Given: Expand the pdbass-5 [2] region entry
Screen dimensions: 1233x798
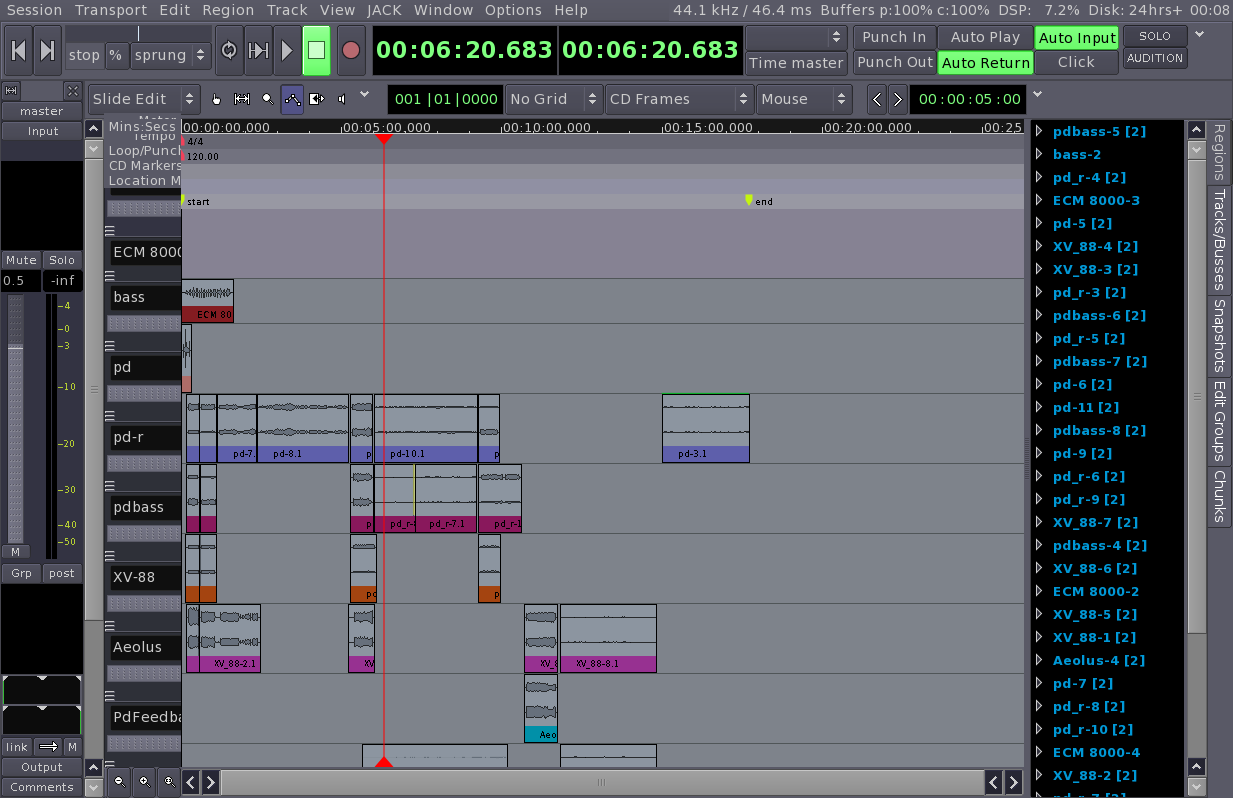Looking at the screenshot, I should 1039,131.
